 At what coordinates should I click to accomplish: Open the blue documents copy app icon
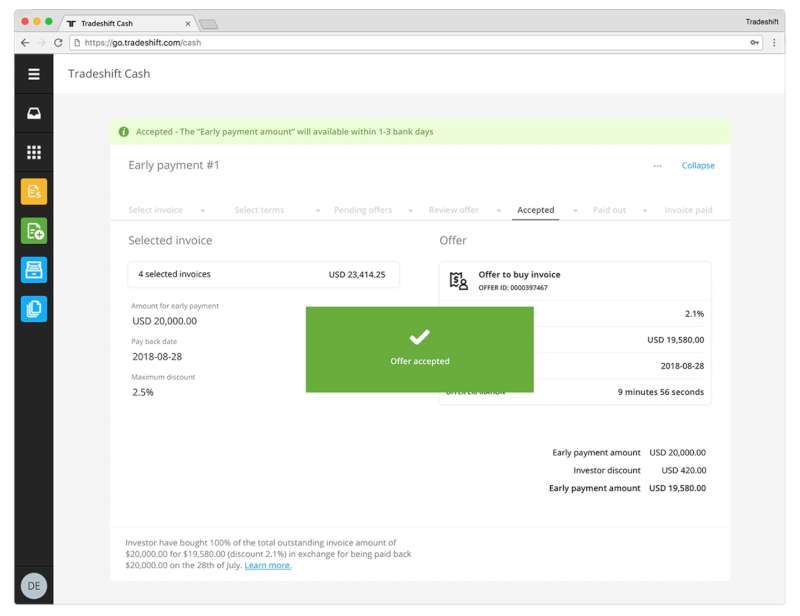tap(34, 309)
